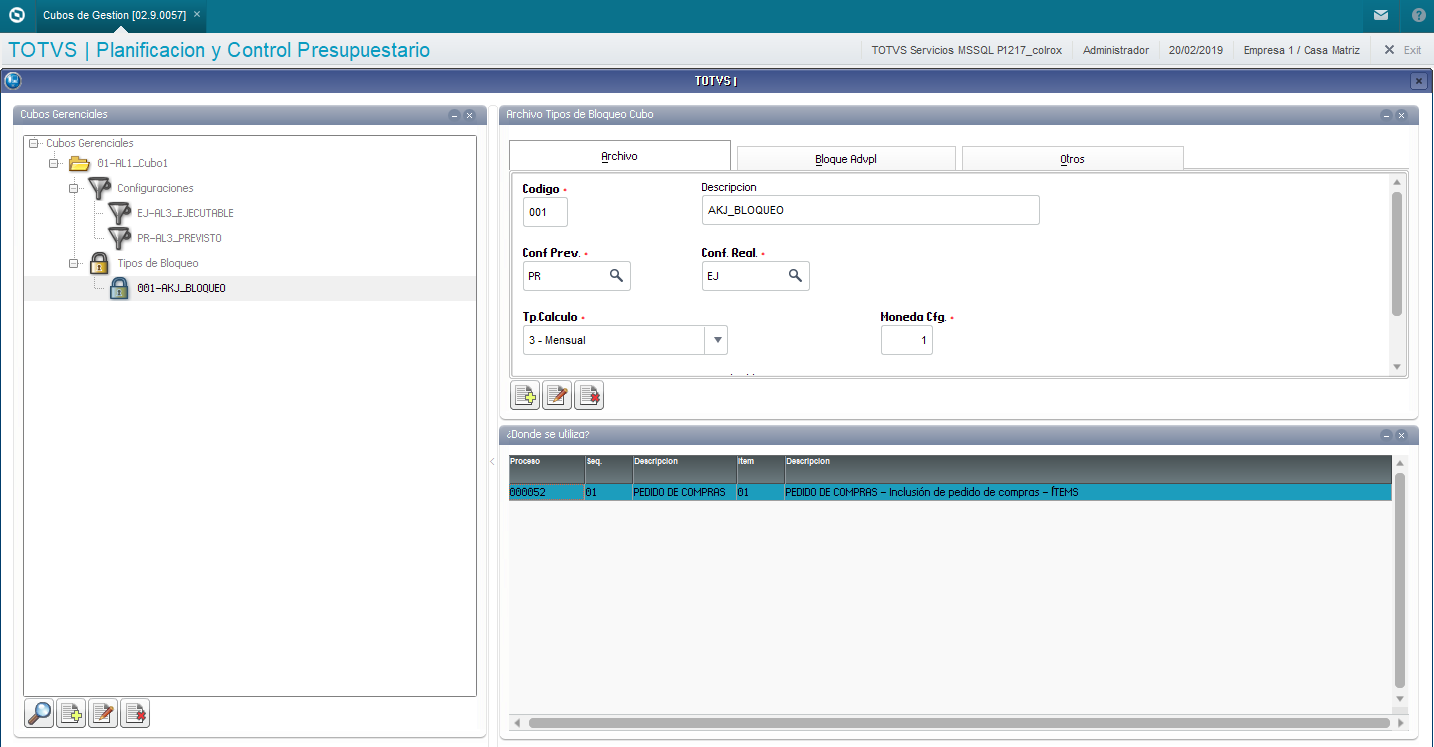Viewport: 1434px width, 747px height.
Task: Select the PEDIDO DE COMPRAS description cell
Action: 685,492
